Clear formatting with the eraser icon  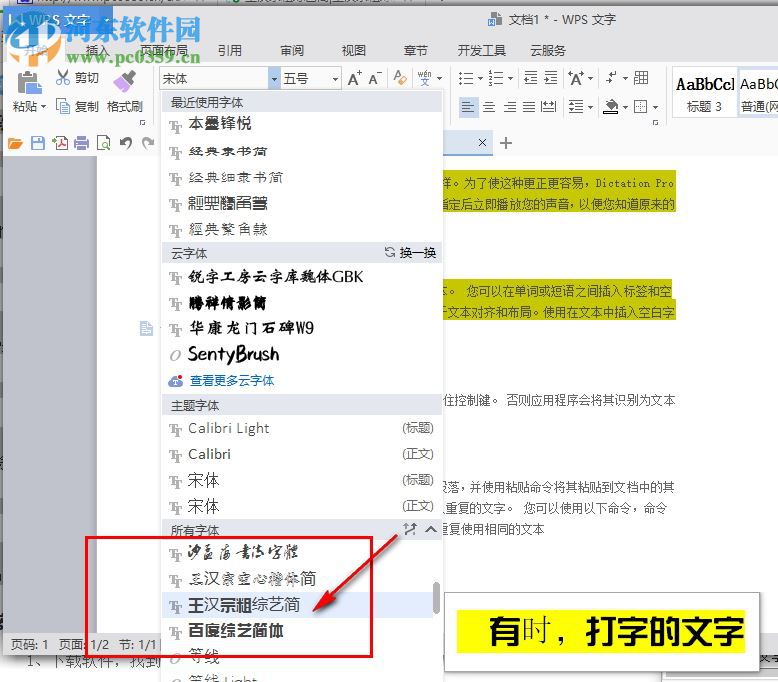tap(400, 78)
